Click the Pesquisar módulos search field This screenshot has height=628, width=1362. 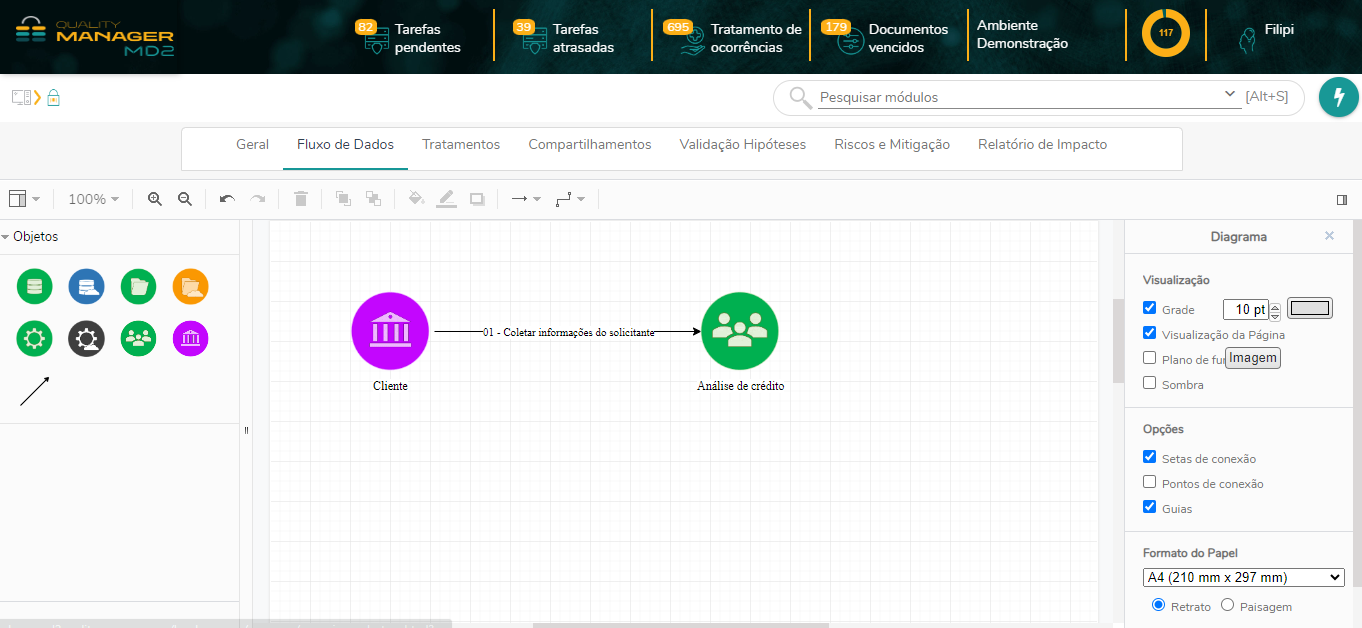pyautogui.click(x=1015, y=97)
